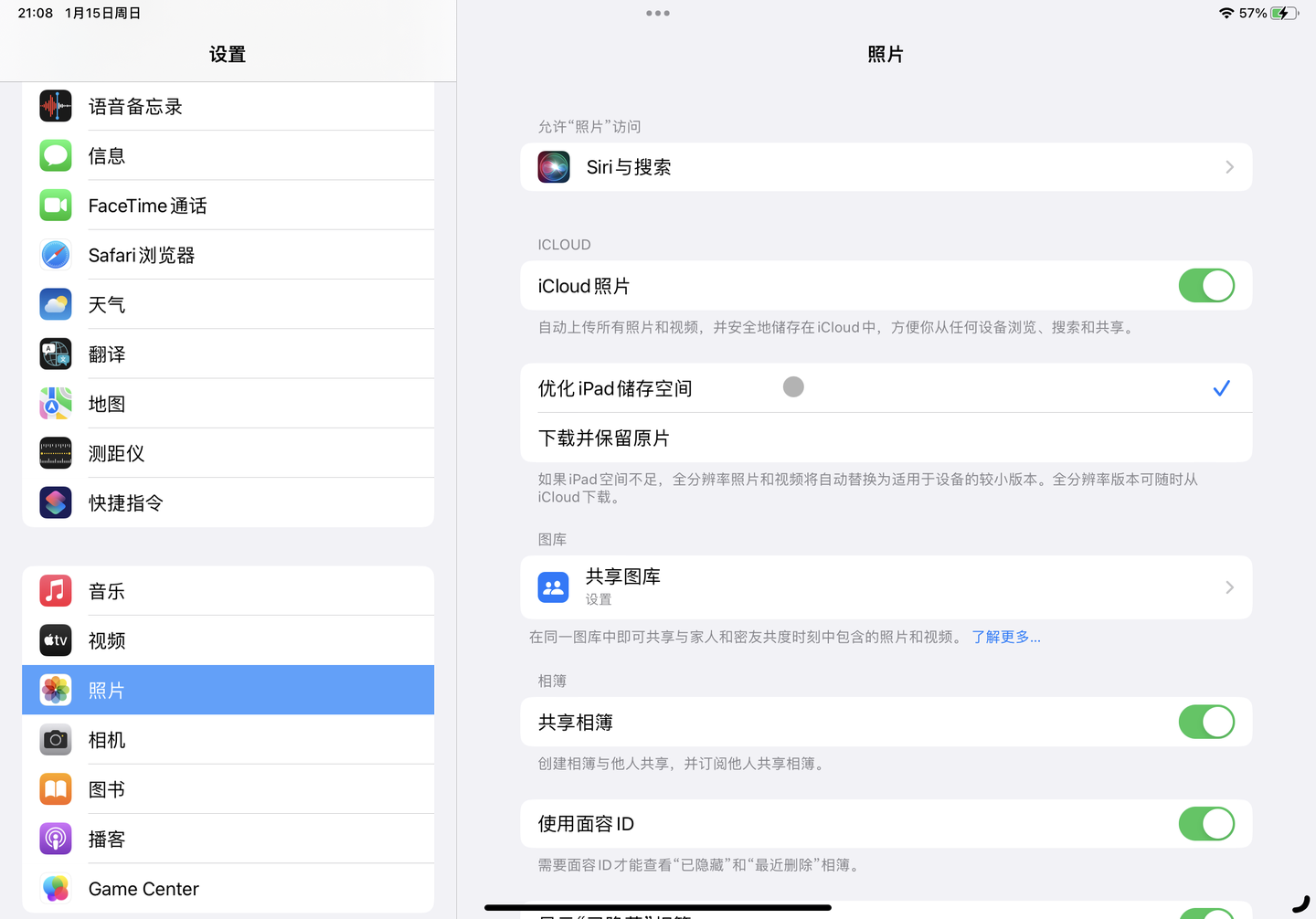Open the 了解更多 link

[x=1005, y=637]
